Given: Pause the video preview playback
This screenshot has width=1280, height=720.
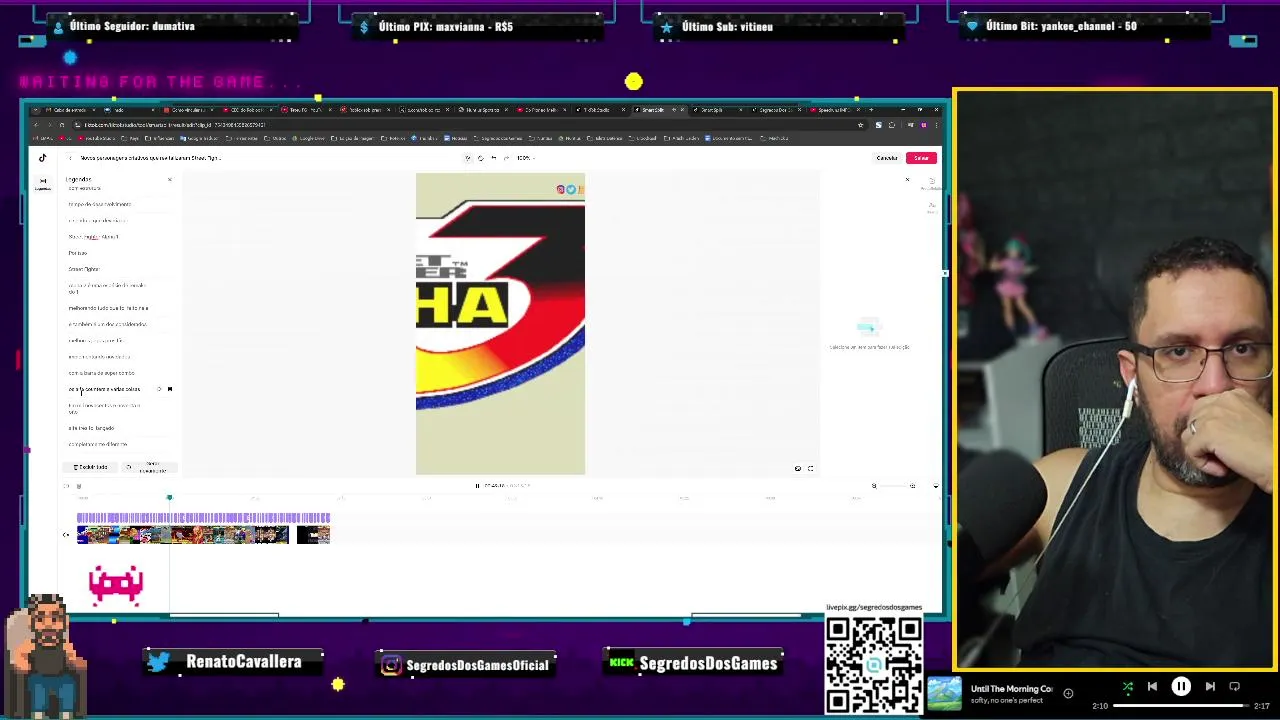Looking at the screenshot, I should tap(477, 486).
